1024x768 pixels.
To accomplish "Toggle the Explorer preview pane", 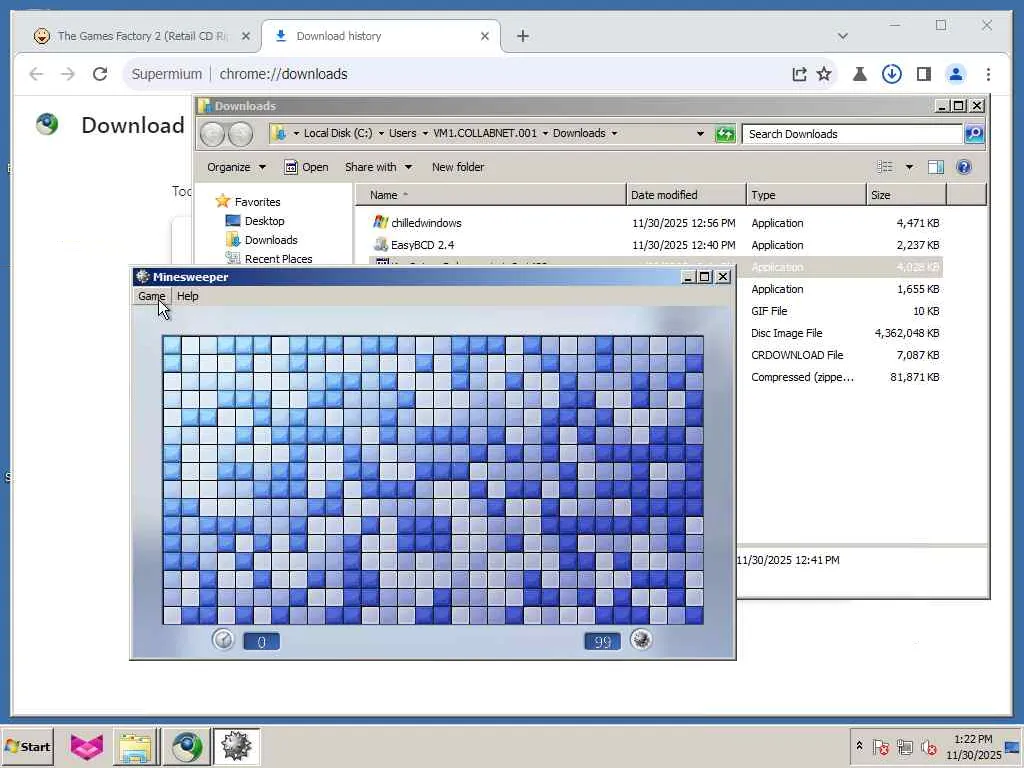I will tap(935, 167).
